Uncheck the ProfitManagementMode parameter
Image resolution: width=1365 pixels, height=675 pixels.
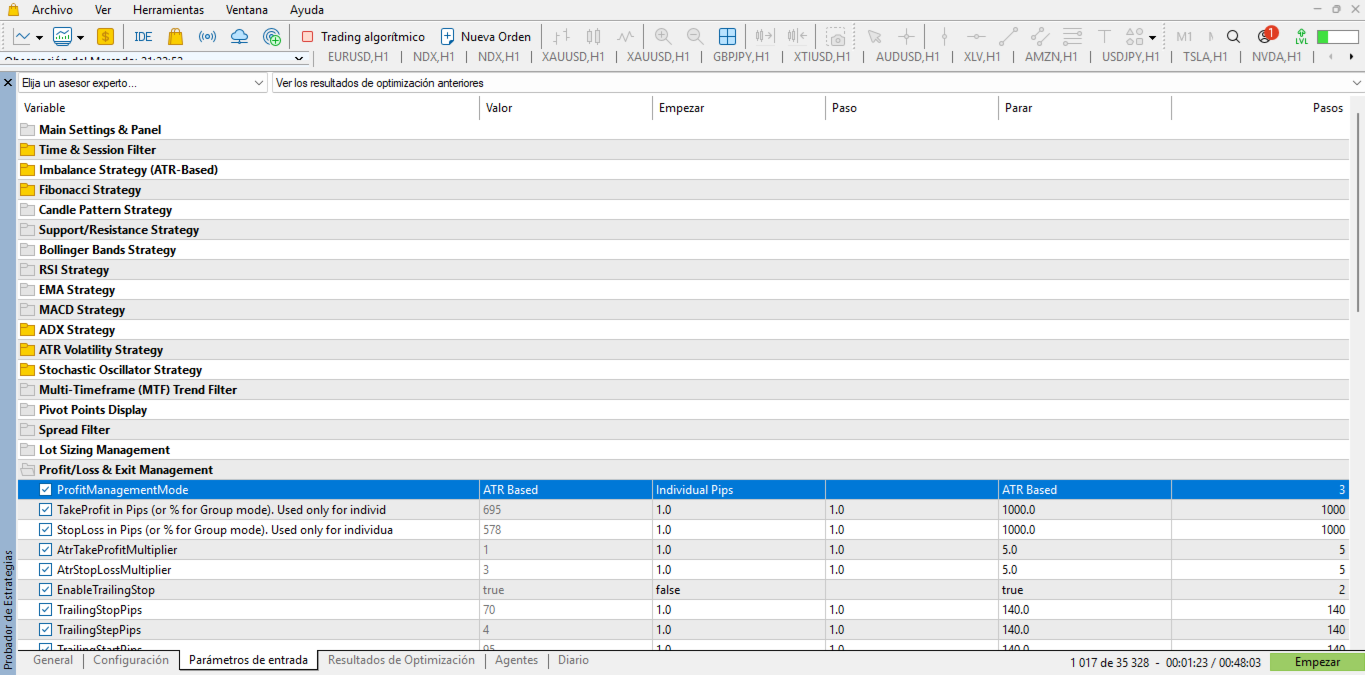tap(46, 490)
